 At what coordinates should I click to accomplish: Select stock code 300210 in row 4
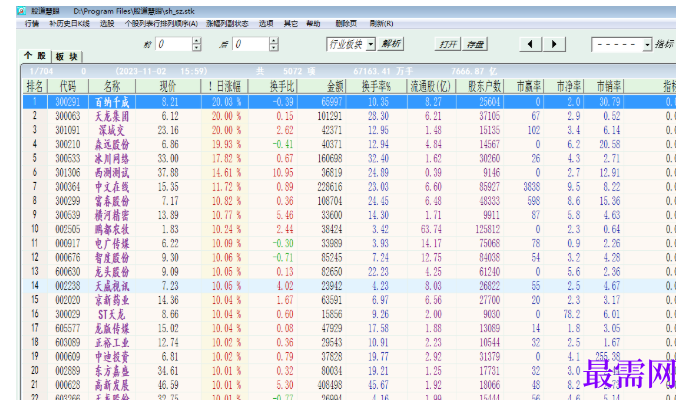click(68, 144)
